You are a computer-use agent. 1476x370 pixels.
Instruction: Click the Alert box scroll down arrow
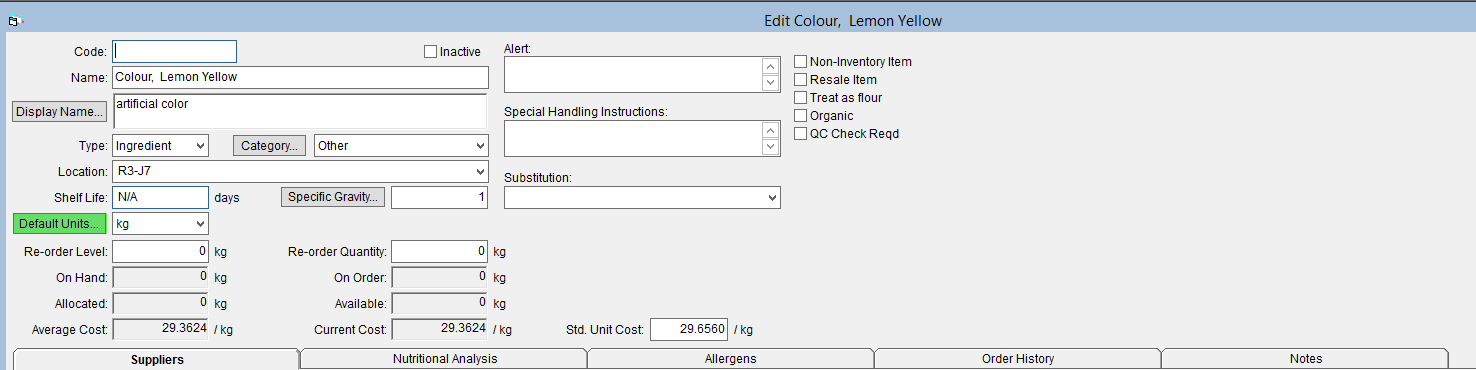tap(770, 83)
